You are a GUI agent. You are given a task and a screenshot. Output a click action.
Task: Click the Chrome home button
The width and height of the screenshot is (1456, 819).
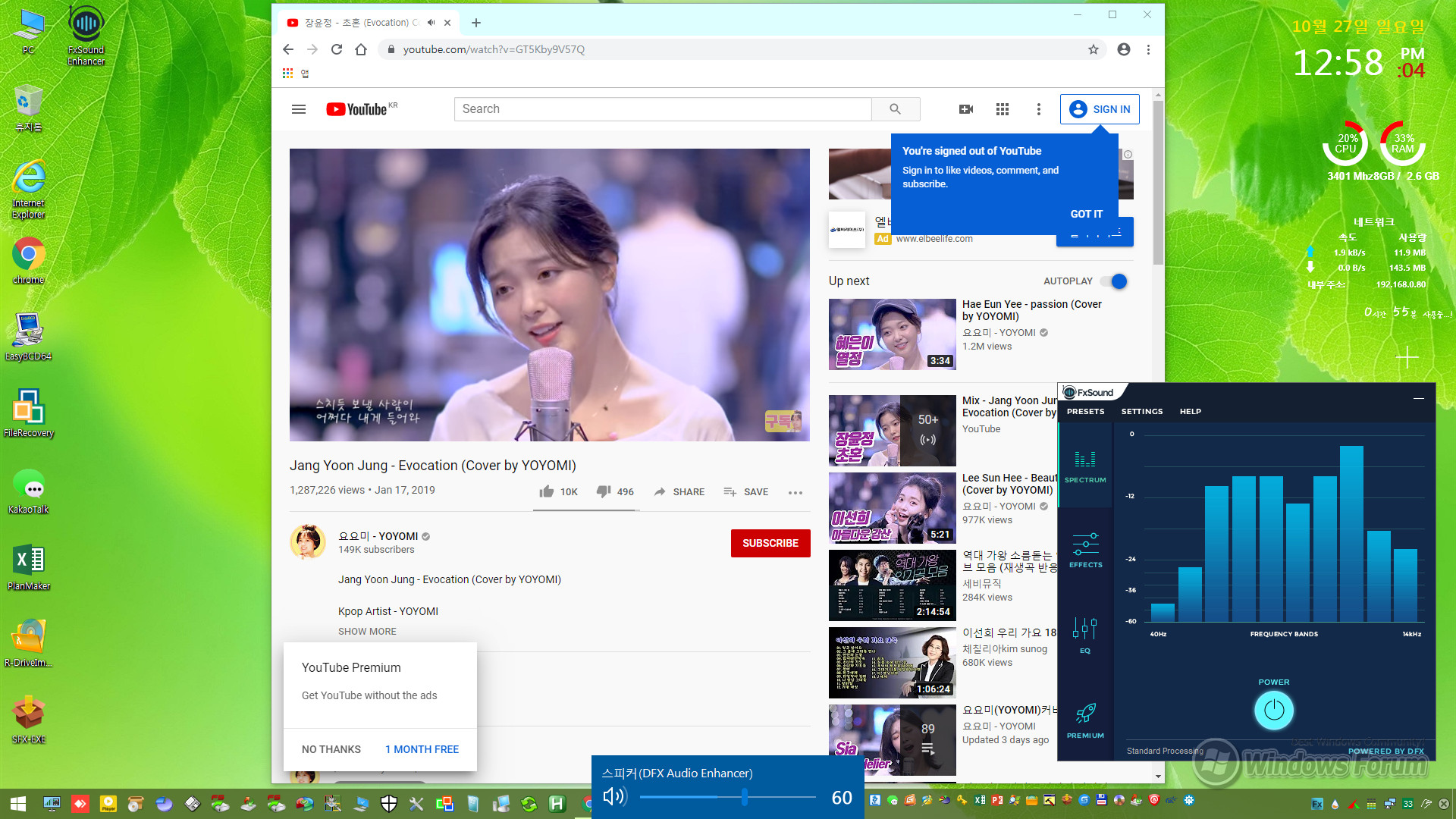[361, 49]
